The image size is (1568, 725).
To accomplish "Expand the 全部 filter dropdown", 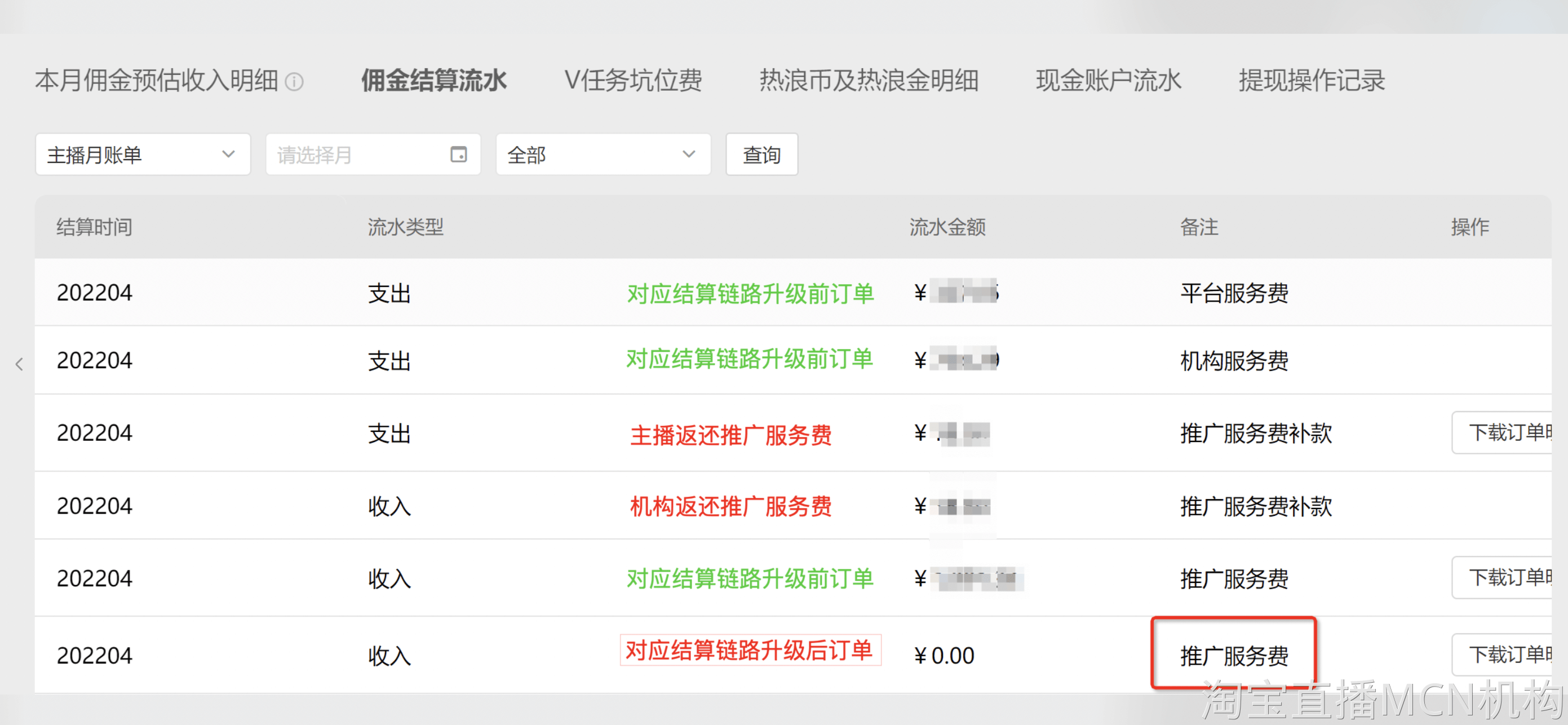I will click(603, 154).
